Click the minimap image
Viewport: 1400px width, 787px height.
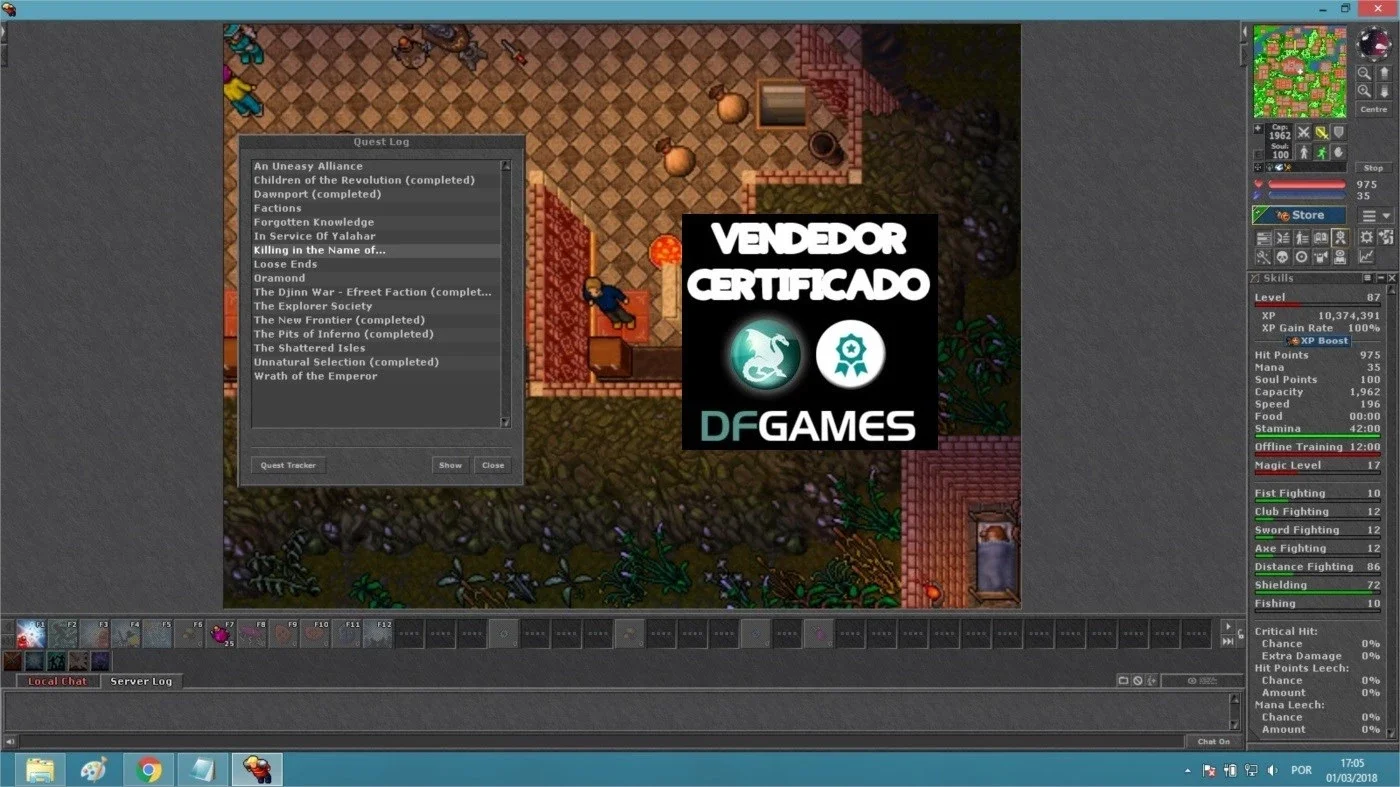pyautogui.click(x=1300, y=72)
